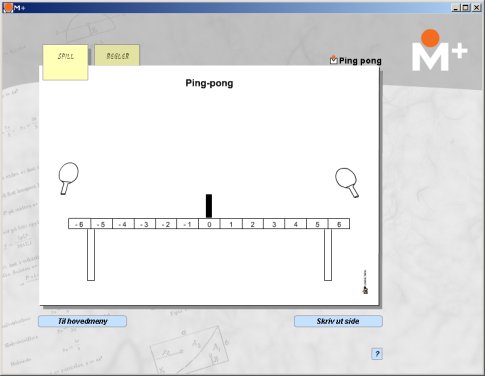Open the SPILL tab
Viewport: 485px width, 376px height.
65,62
